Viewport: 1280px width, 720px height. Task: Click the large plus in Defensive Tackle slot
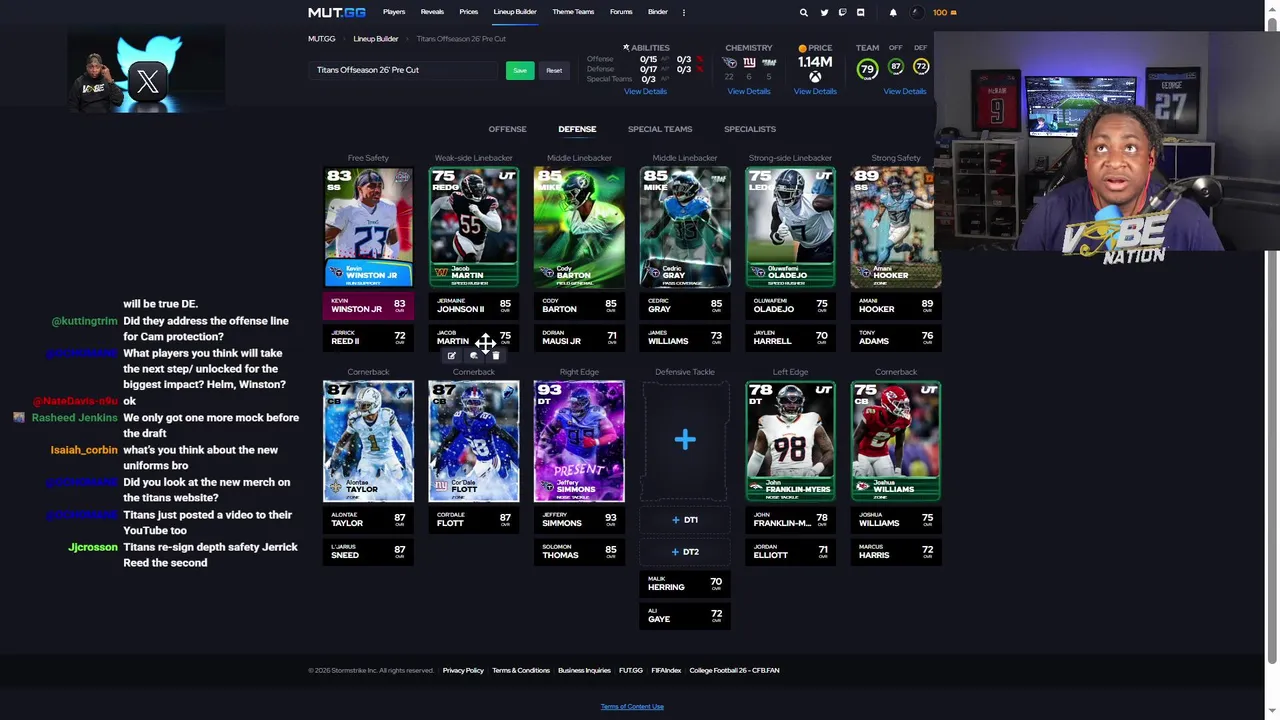(685, 440)
